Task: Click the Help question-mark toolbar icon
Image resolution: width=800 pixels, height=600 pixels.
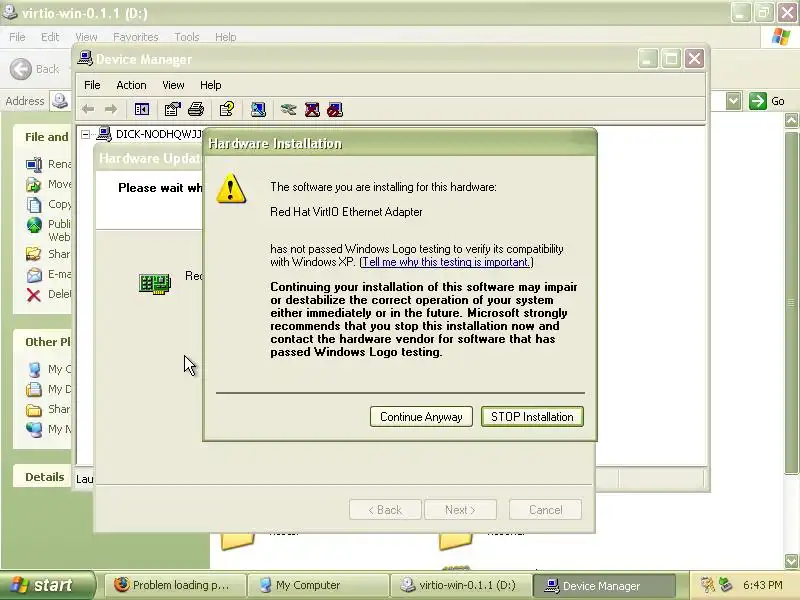Action: 227,109
